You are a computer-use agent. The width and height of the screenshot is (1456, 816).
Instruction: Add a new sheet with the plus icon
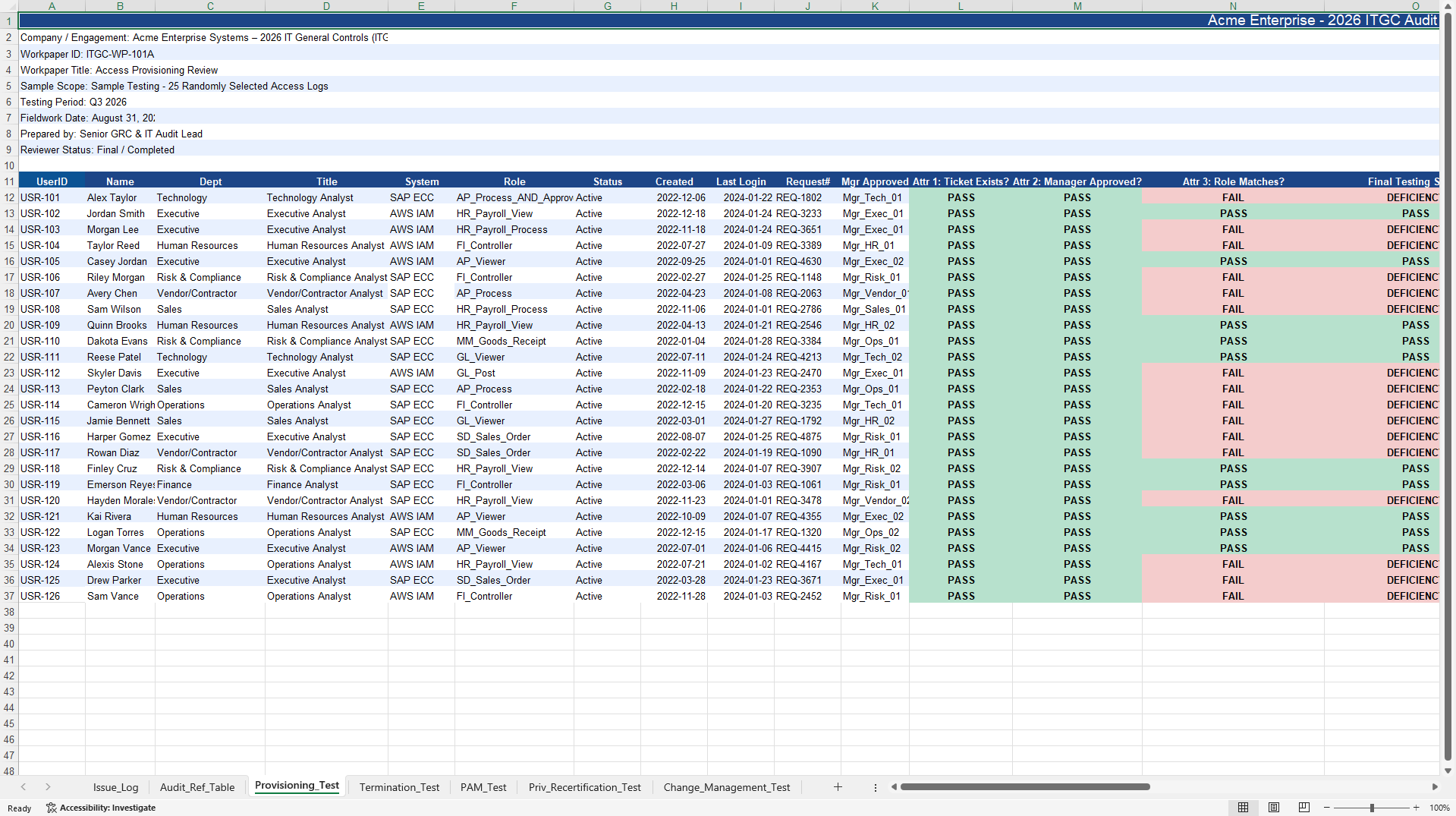(x=838, y=787)
